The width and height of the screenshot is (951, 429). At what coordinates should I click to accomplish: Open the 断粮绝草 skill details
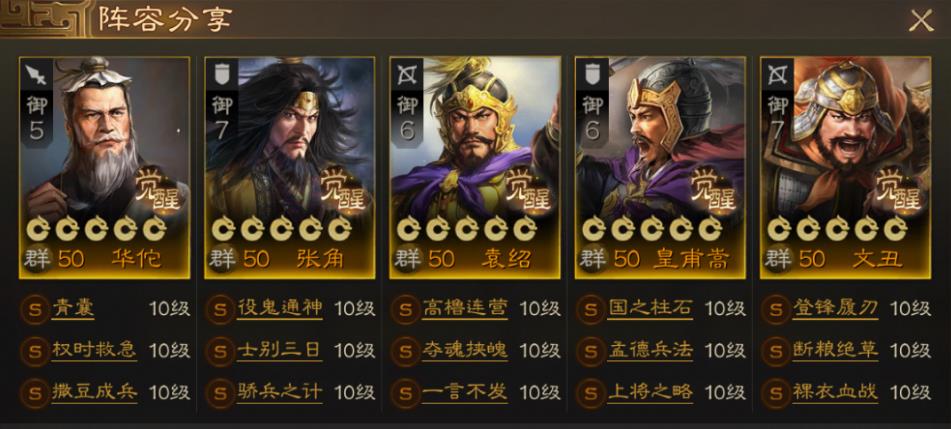[x=835, y=350]
